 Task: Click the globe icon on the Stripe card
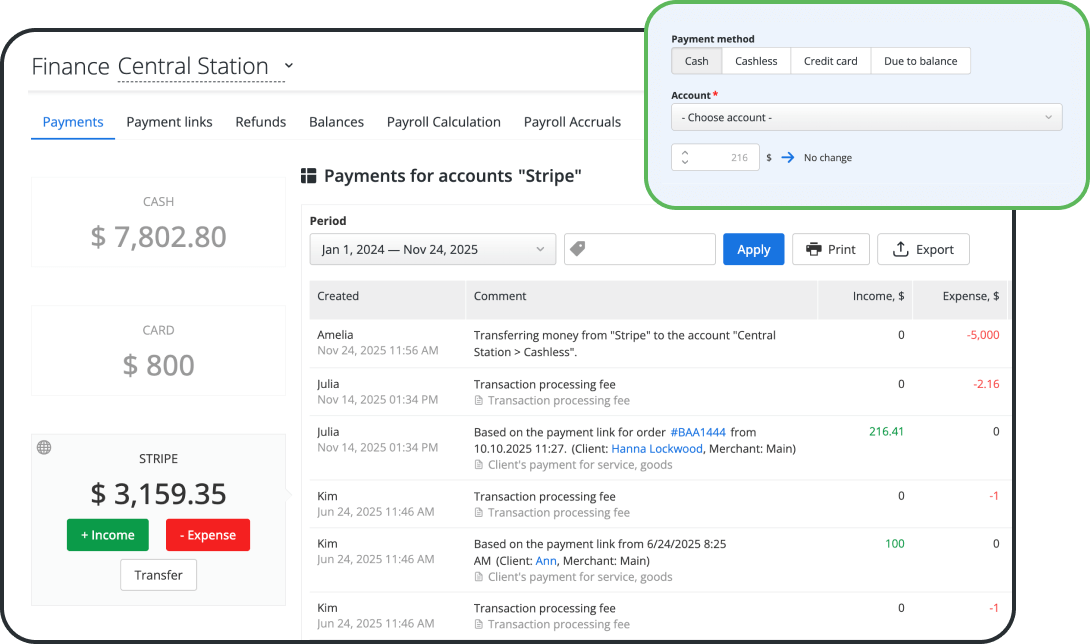(x=44, y=448)
